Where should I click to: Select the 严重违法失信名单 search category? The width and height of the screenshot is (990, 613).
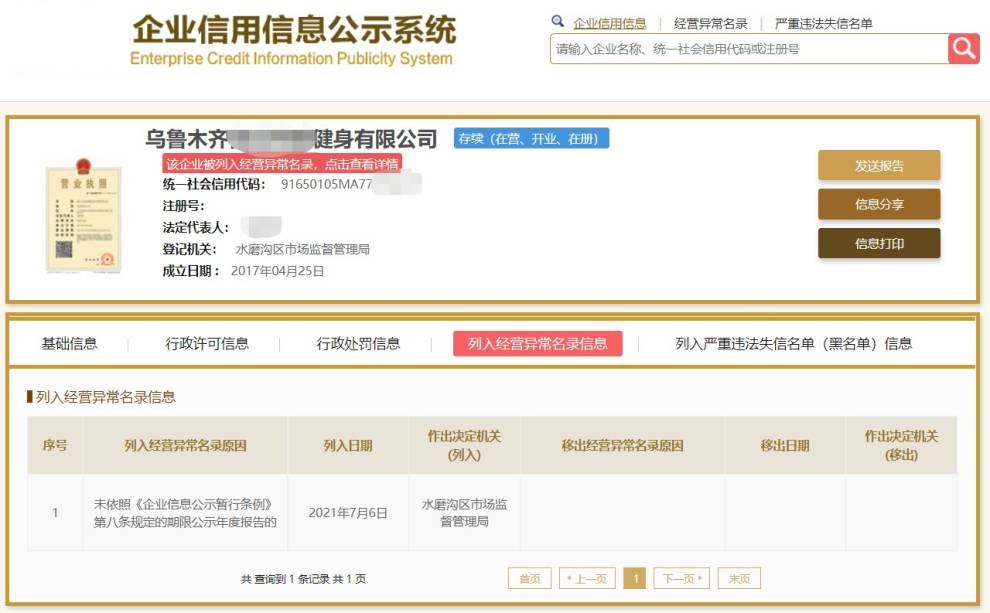pyautogui.click(x=823, y=23)
